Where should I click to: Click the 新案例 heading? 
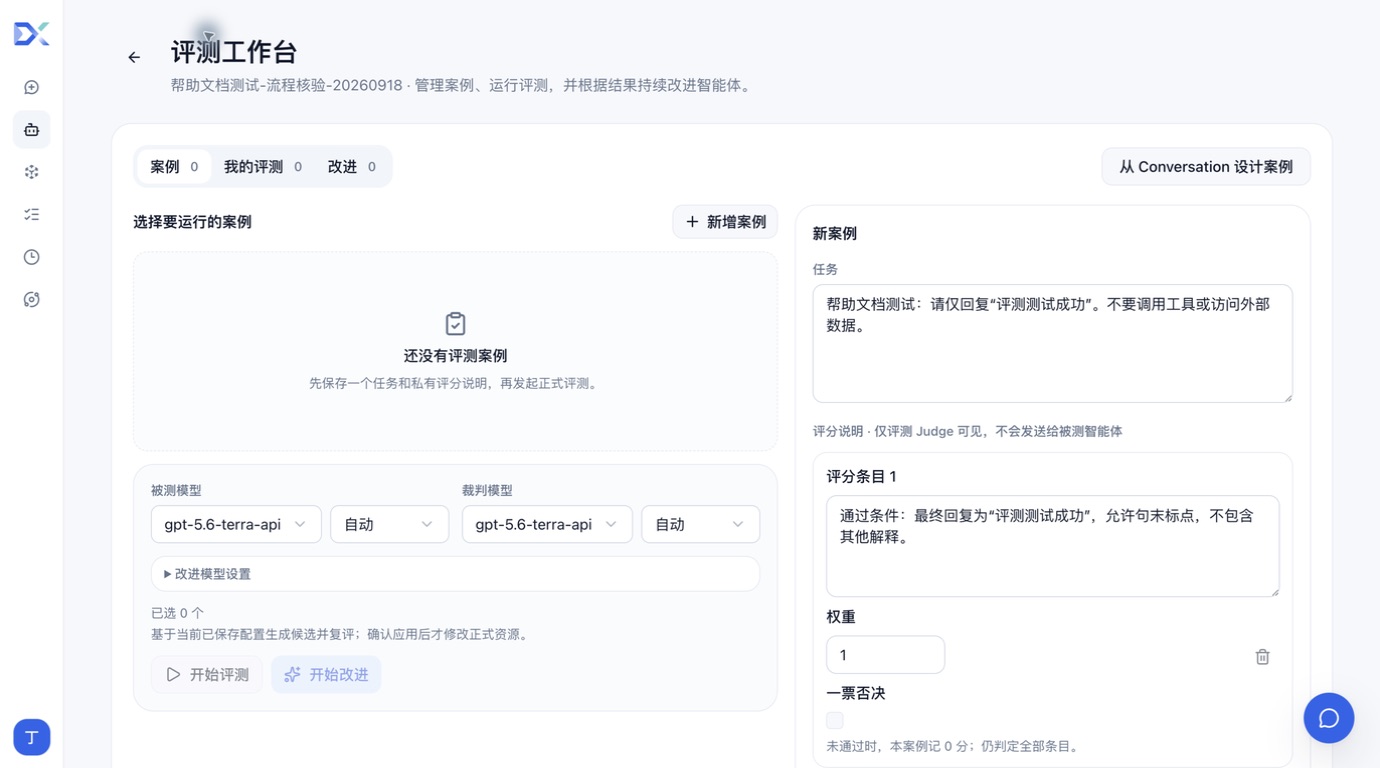point(835,234)
